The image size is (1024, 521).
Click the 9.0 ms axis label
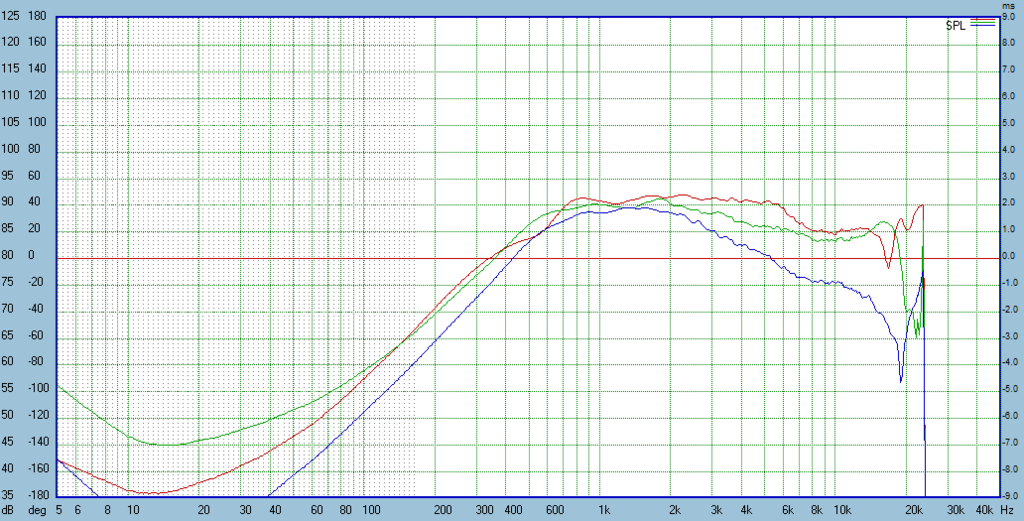click(x=1009, y=16)
